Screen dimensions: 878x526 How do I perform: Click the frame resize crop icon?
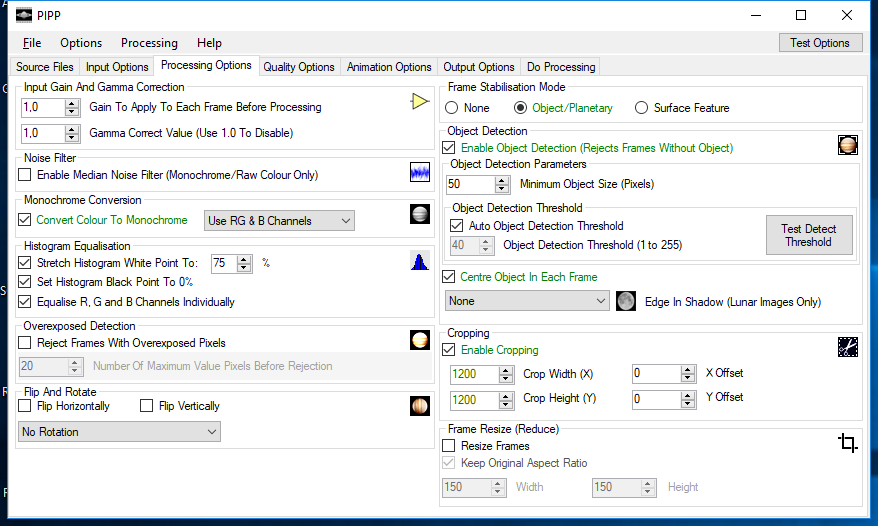848,443
